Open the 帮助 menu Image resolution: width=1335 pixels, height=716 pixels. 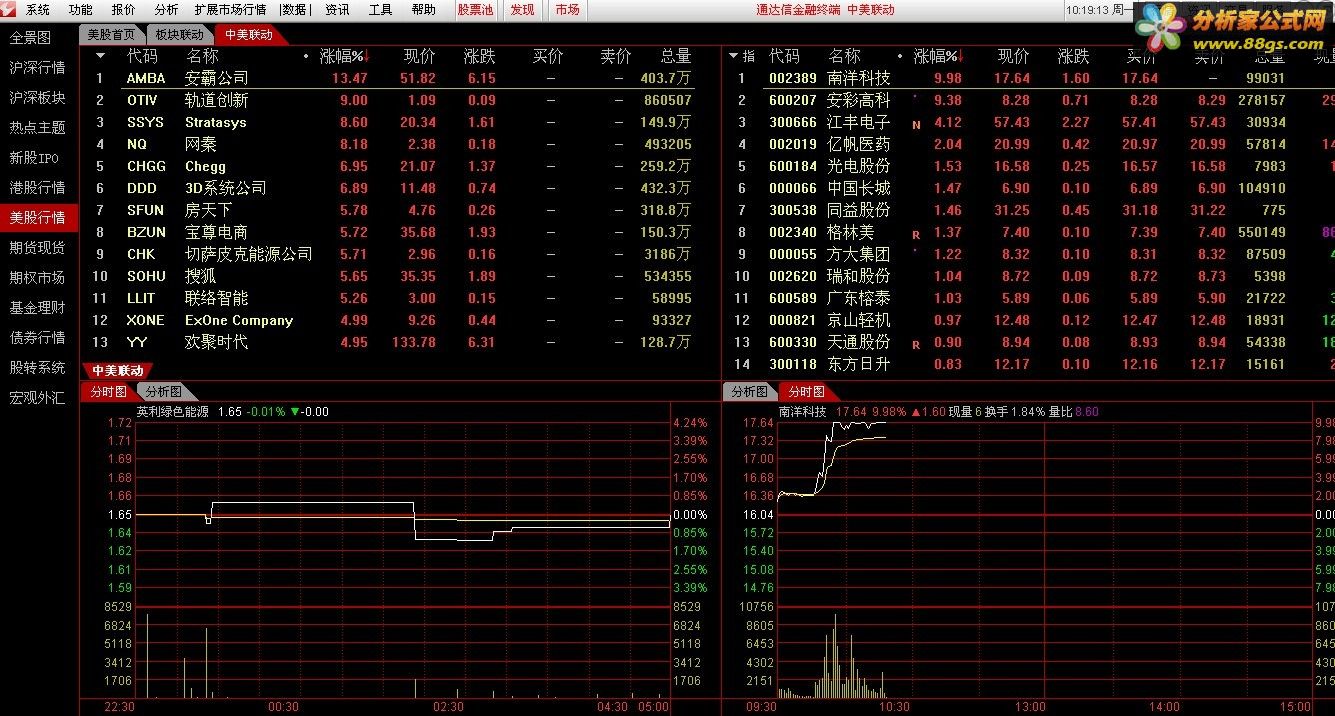tap(423, 10)
